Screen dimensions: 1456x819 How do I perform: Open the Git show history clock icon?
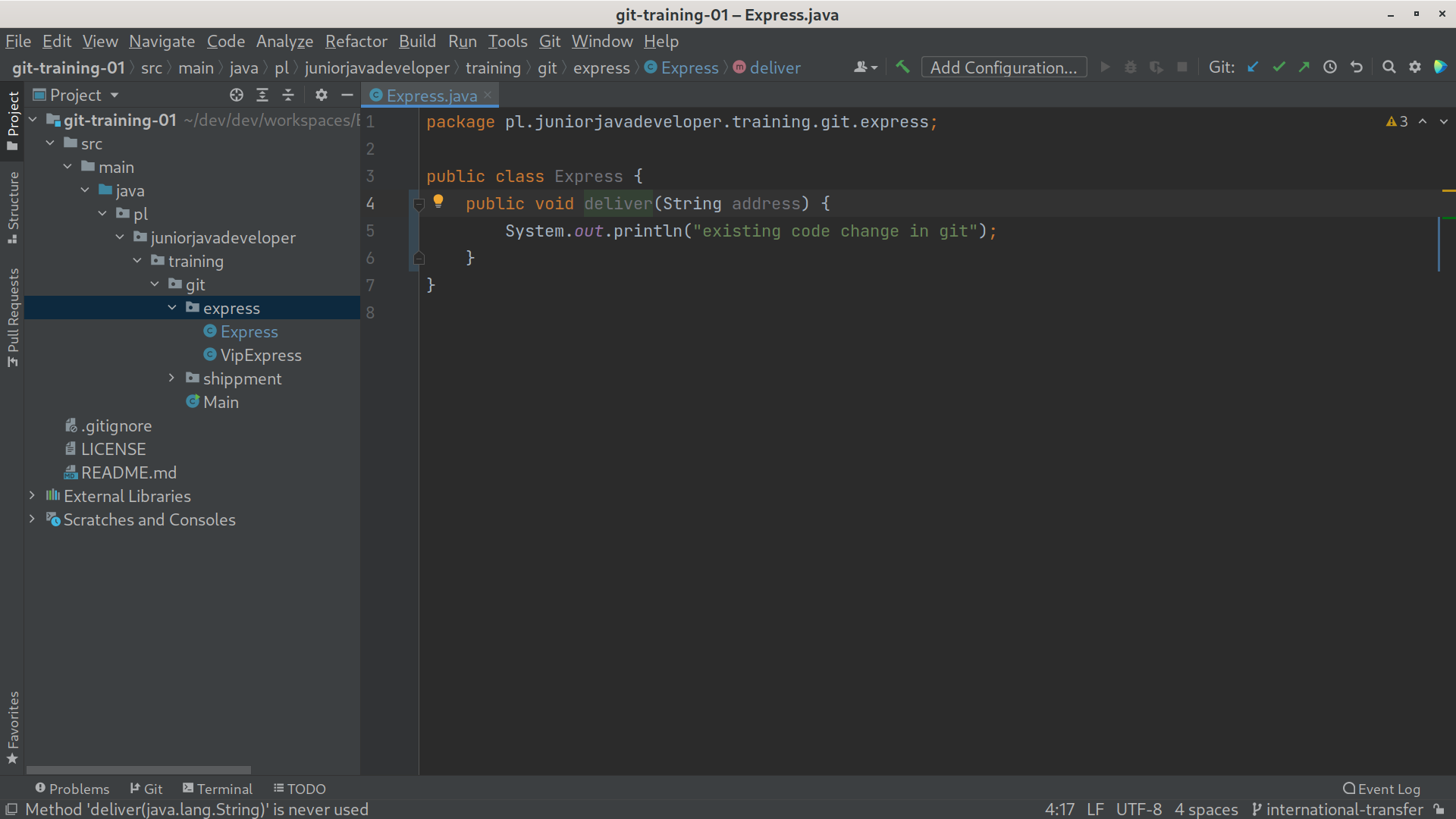coord(1330,67)
